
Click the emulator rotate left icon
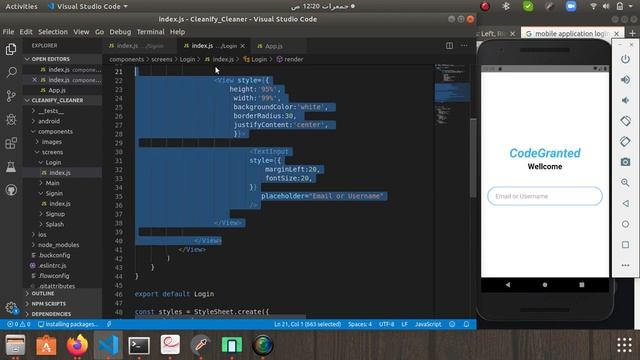(625, 121)
